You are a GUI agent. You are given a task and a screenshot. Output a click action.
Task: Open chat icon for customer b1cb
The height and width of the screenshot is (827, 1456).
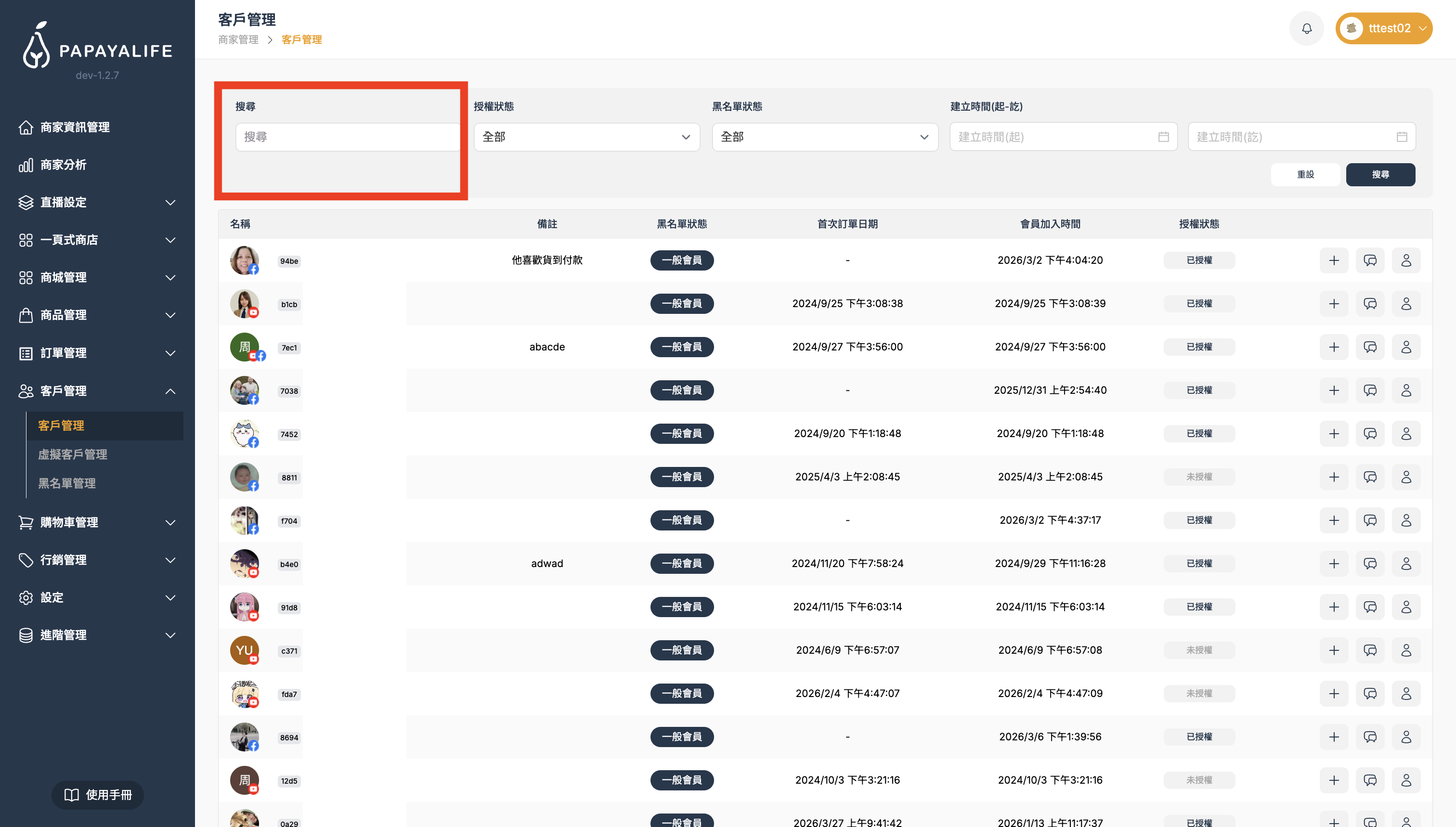1370,304
